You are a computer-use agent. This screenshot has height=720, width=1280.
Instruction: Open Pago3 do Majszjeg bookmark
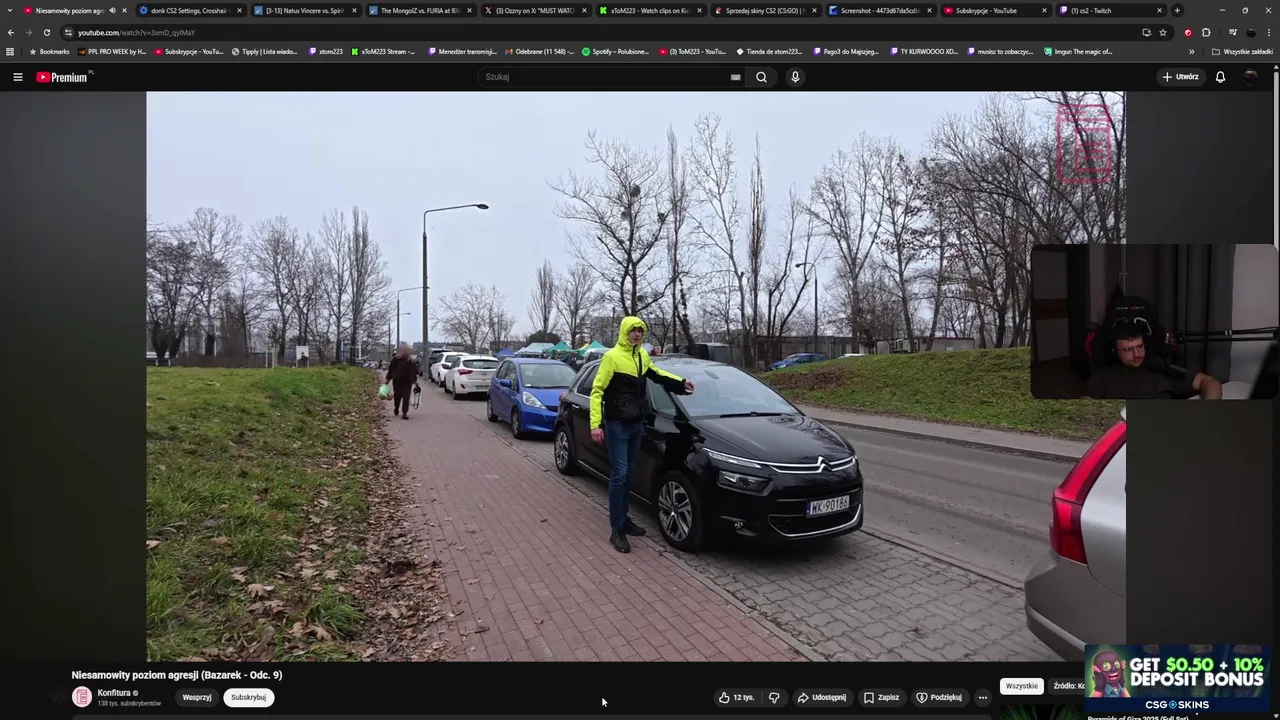point(846,51)
